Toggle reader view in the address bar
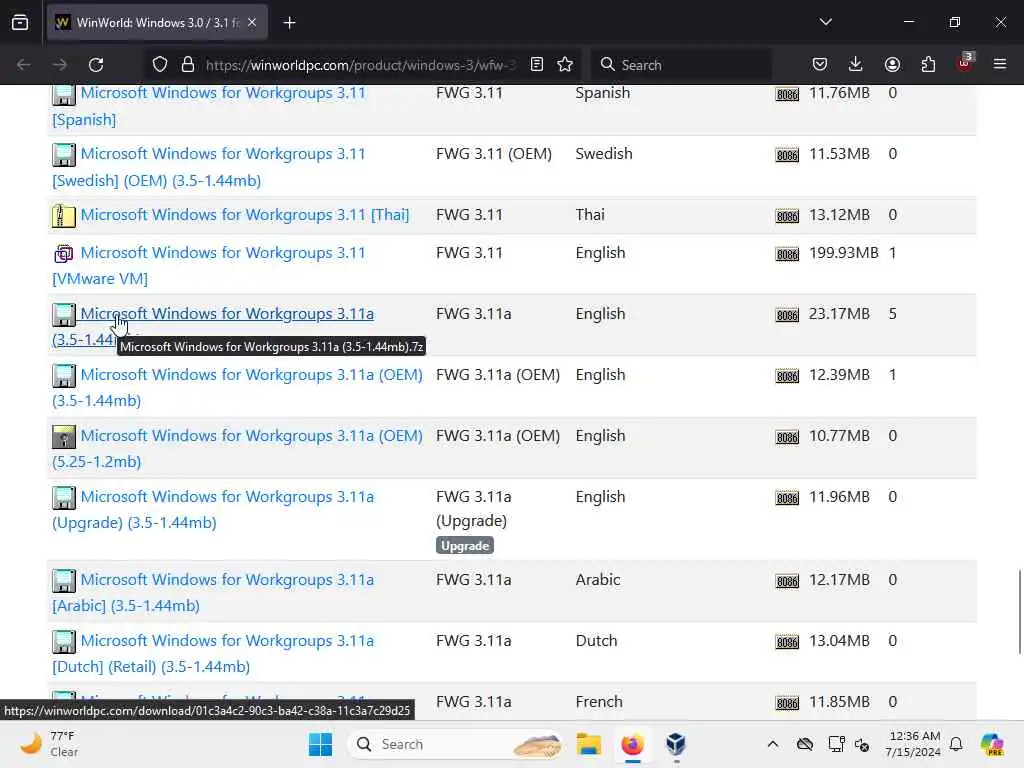 (x=537, y=65)
